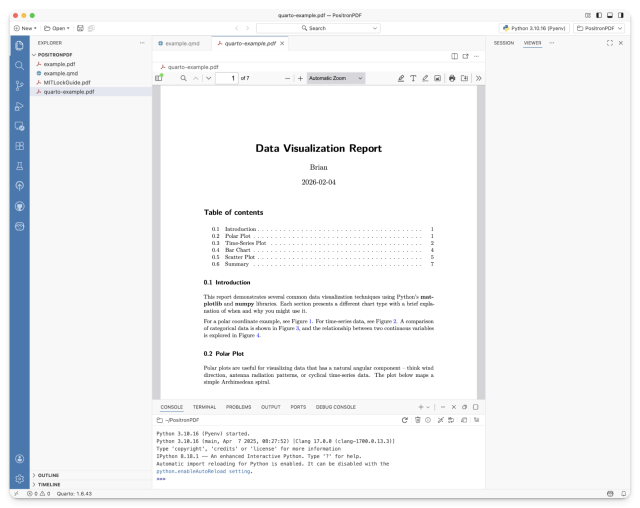Select the PDF add image tool

click(x=438, y=78)
